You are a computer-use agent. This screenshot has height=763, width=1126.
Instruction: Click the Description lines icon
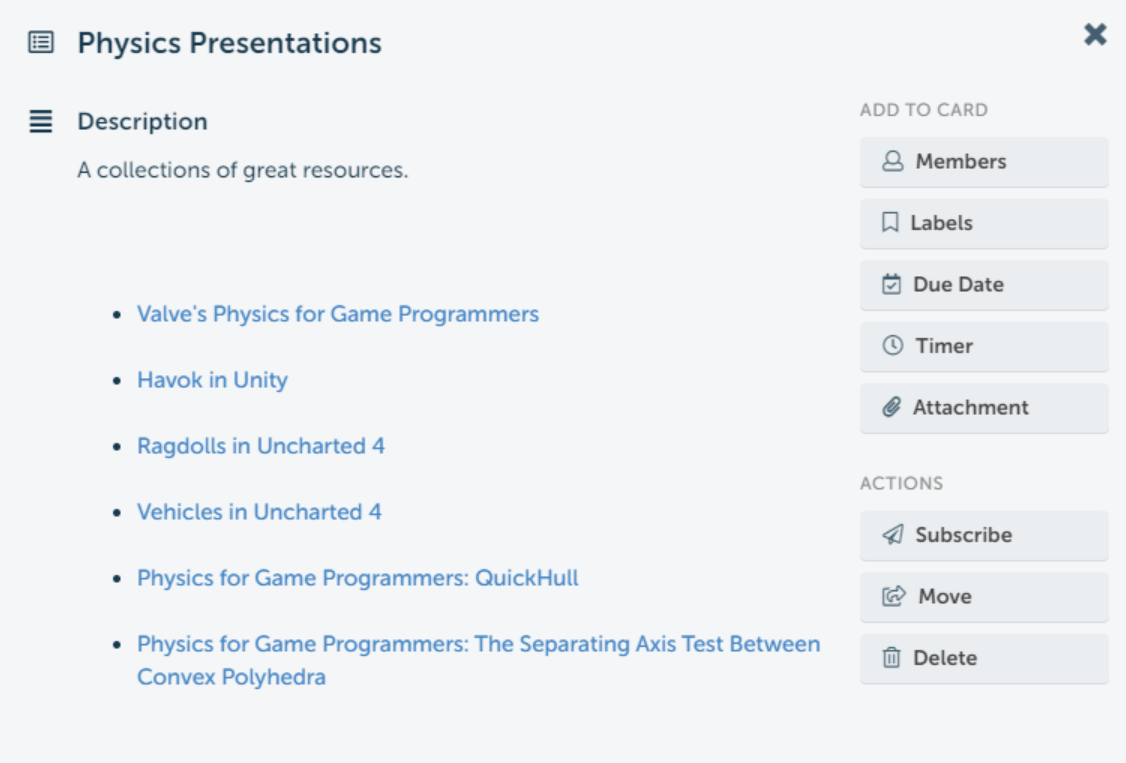point(41,122)
